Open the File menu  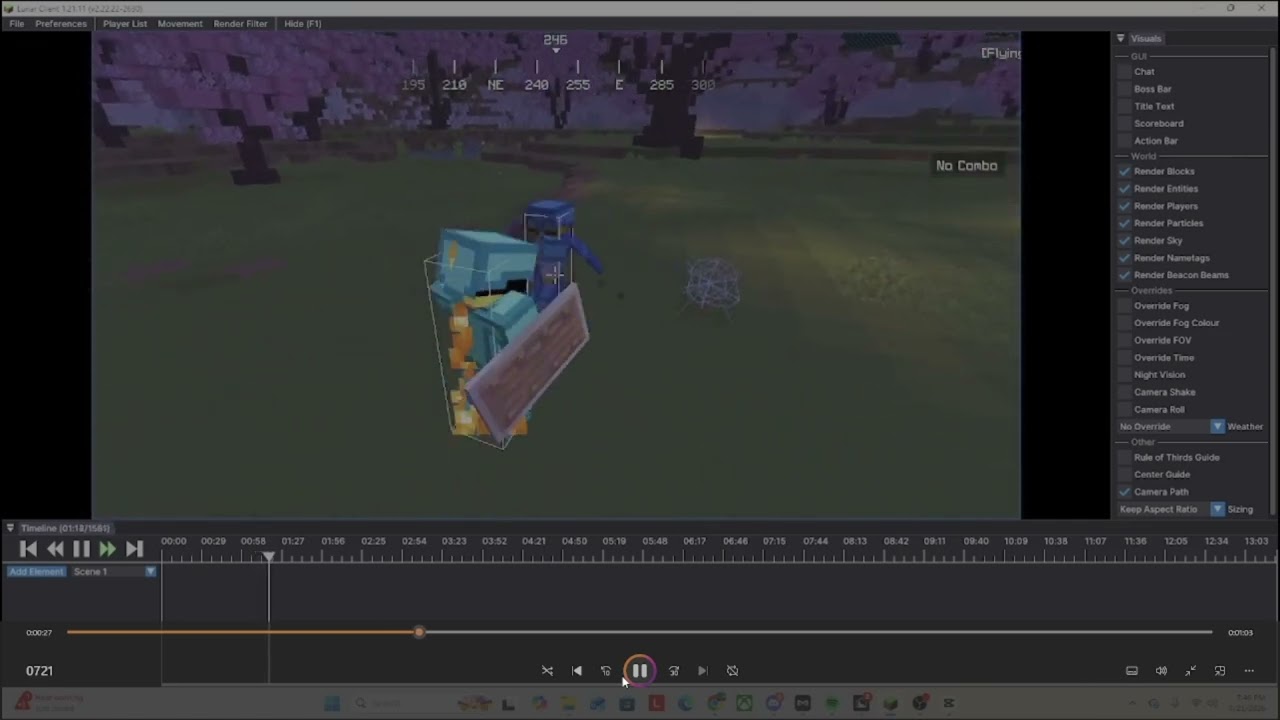click(x=17, y=24)
